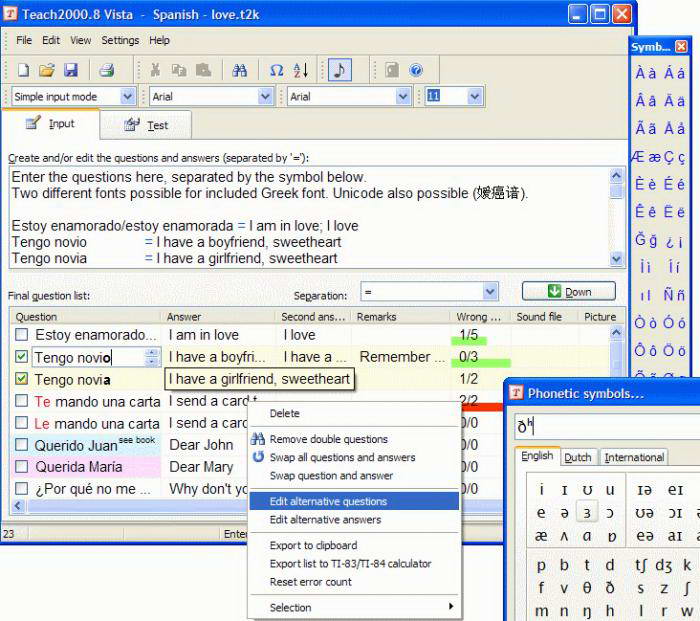
Task: Switch to the Test tab
Action: point(146,125)
